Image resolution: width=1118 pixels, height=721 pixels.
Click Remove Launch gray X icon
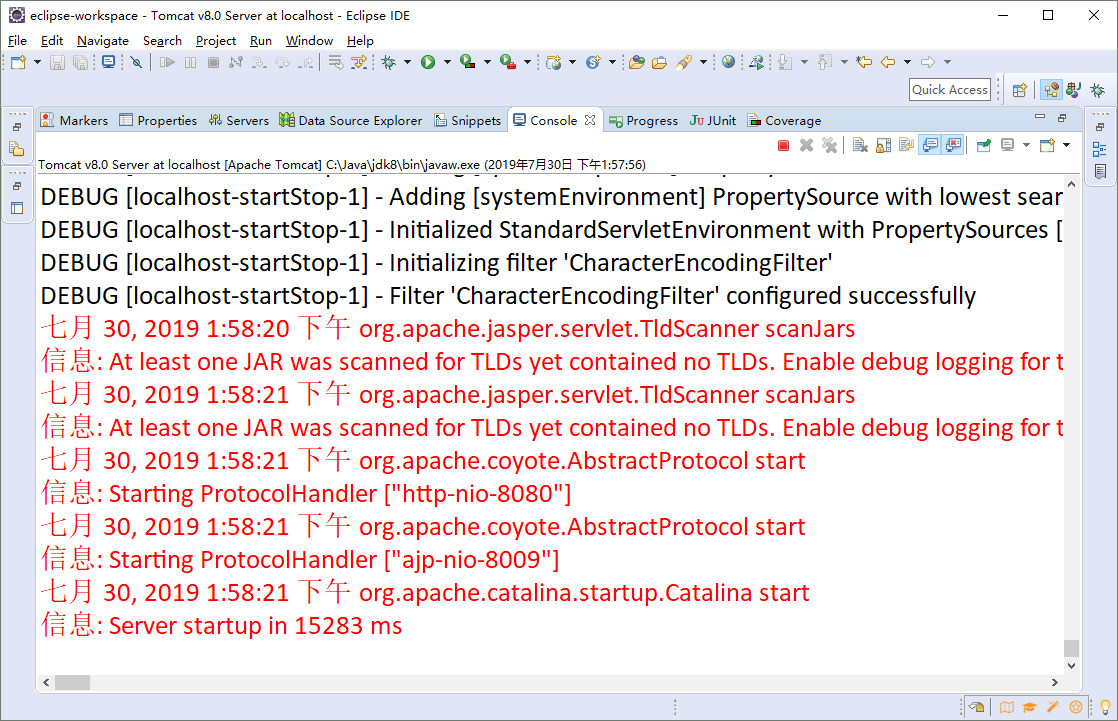point(806,145)
